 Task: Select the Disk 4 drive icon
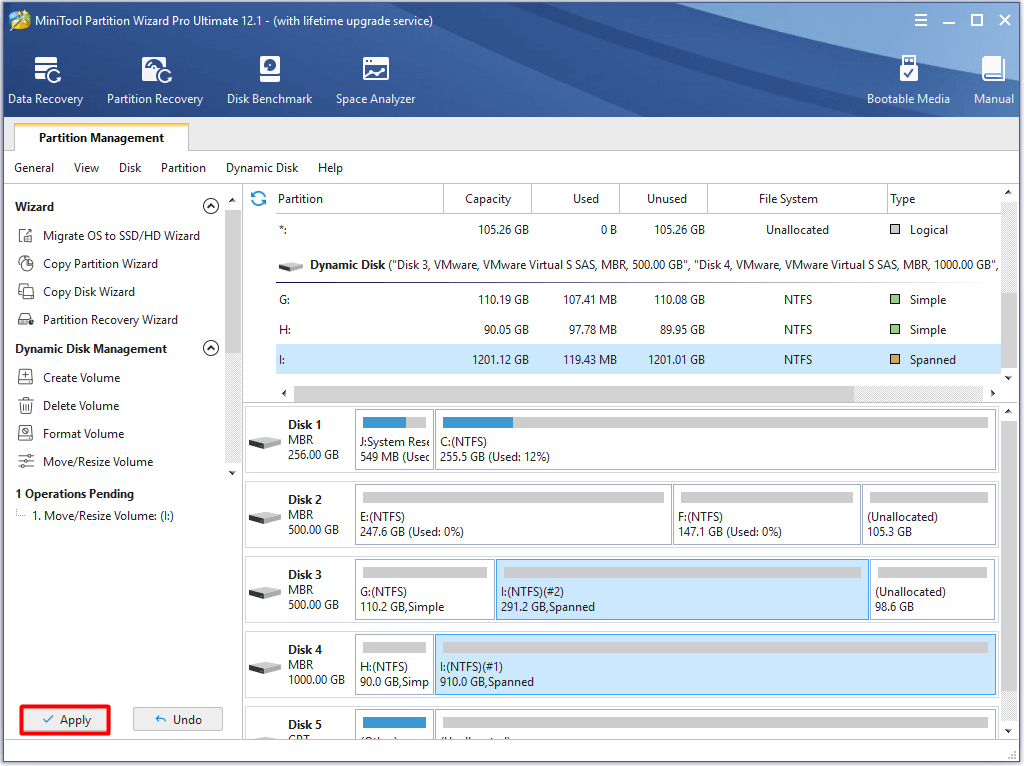[265, 668]
